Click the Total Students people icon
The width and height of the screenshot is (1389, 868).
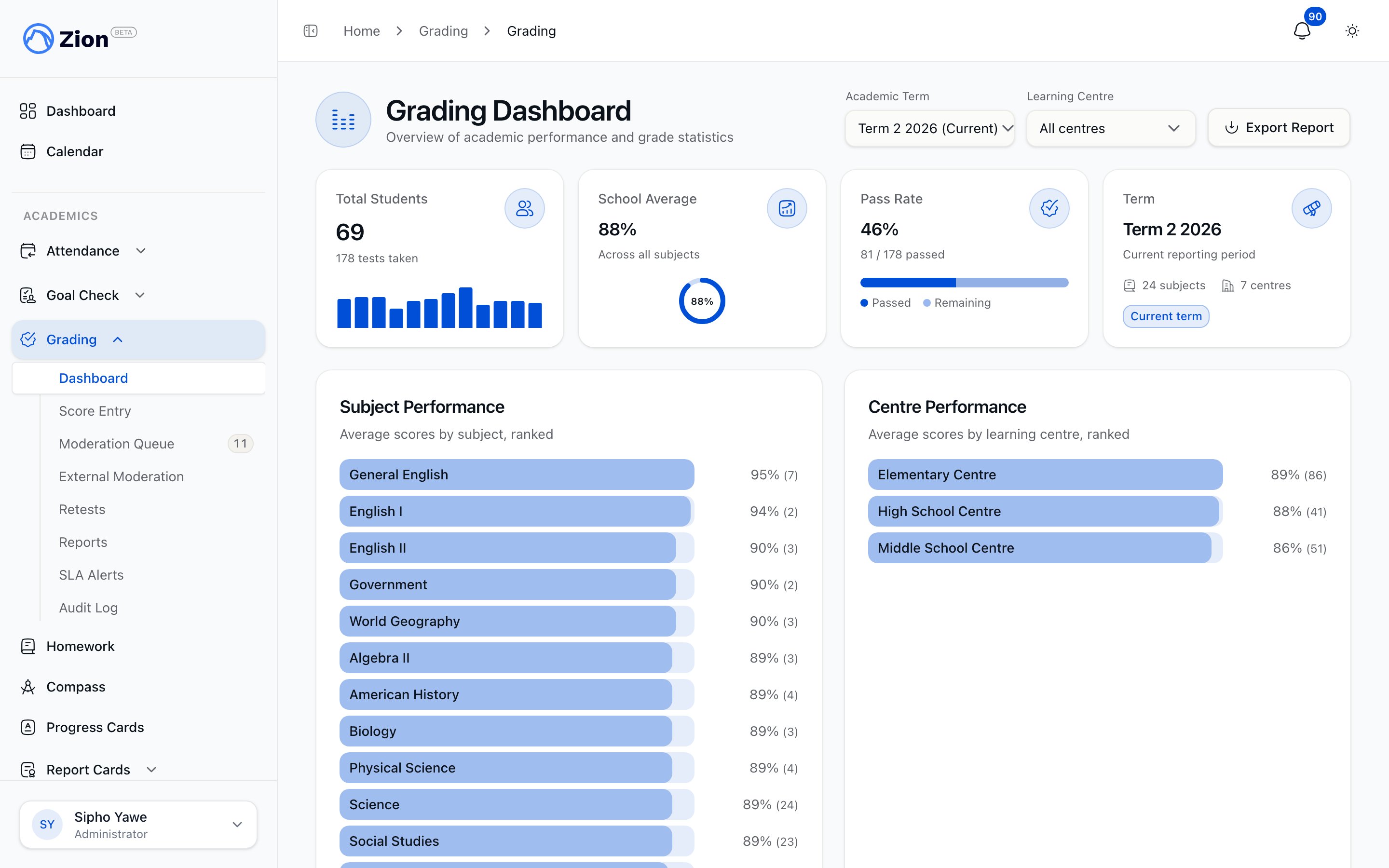(x=525, y=208)
